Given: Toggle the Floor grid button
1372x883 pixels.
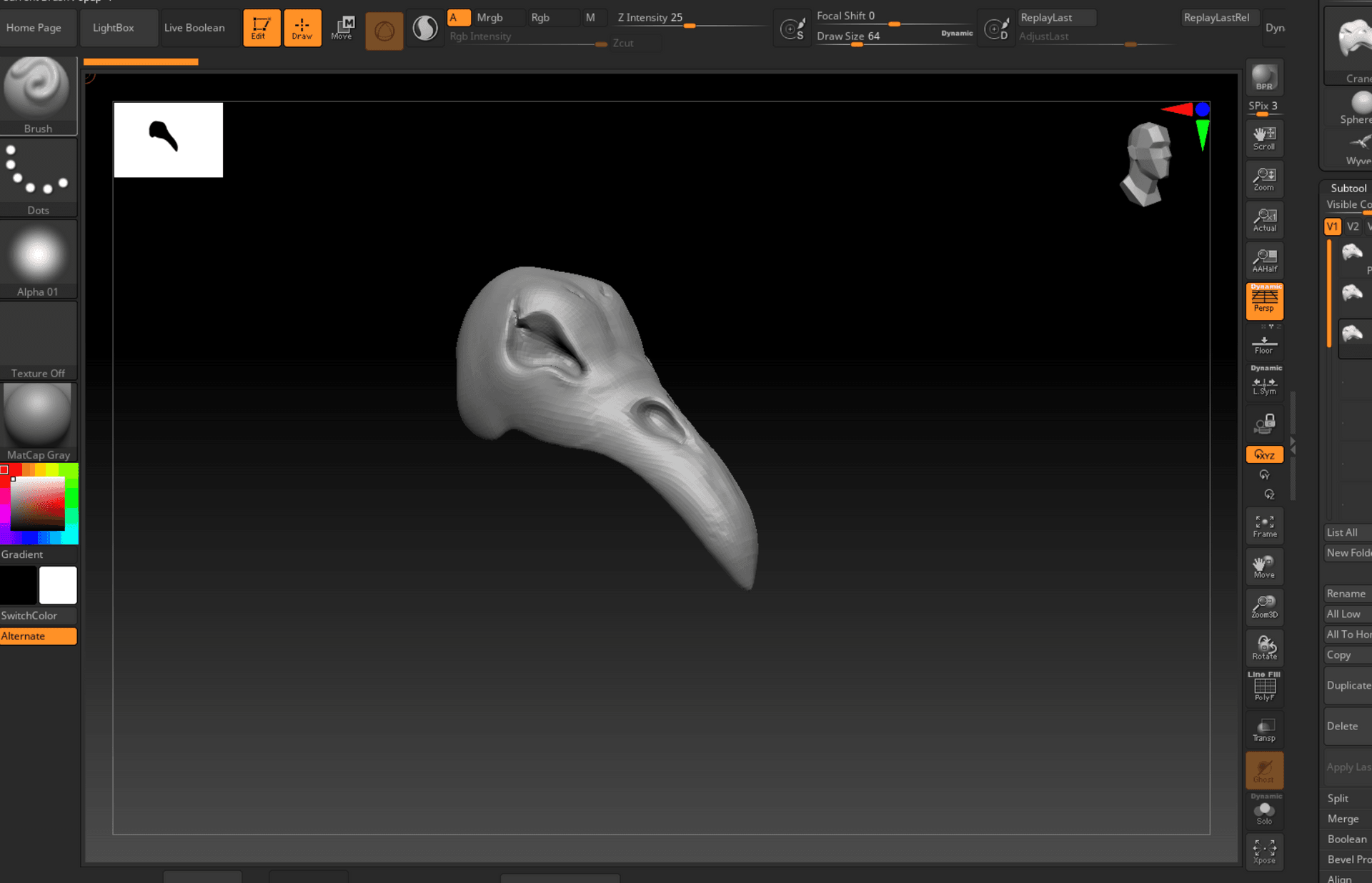Looking at the screenshot, I should point(1263,345).
